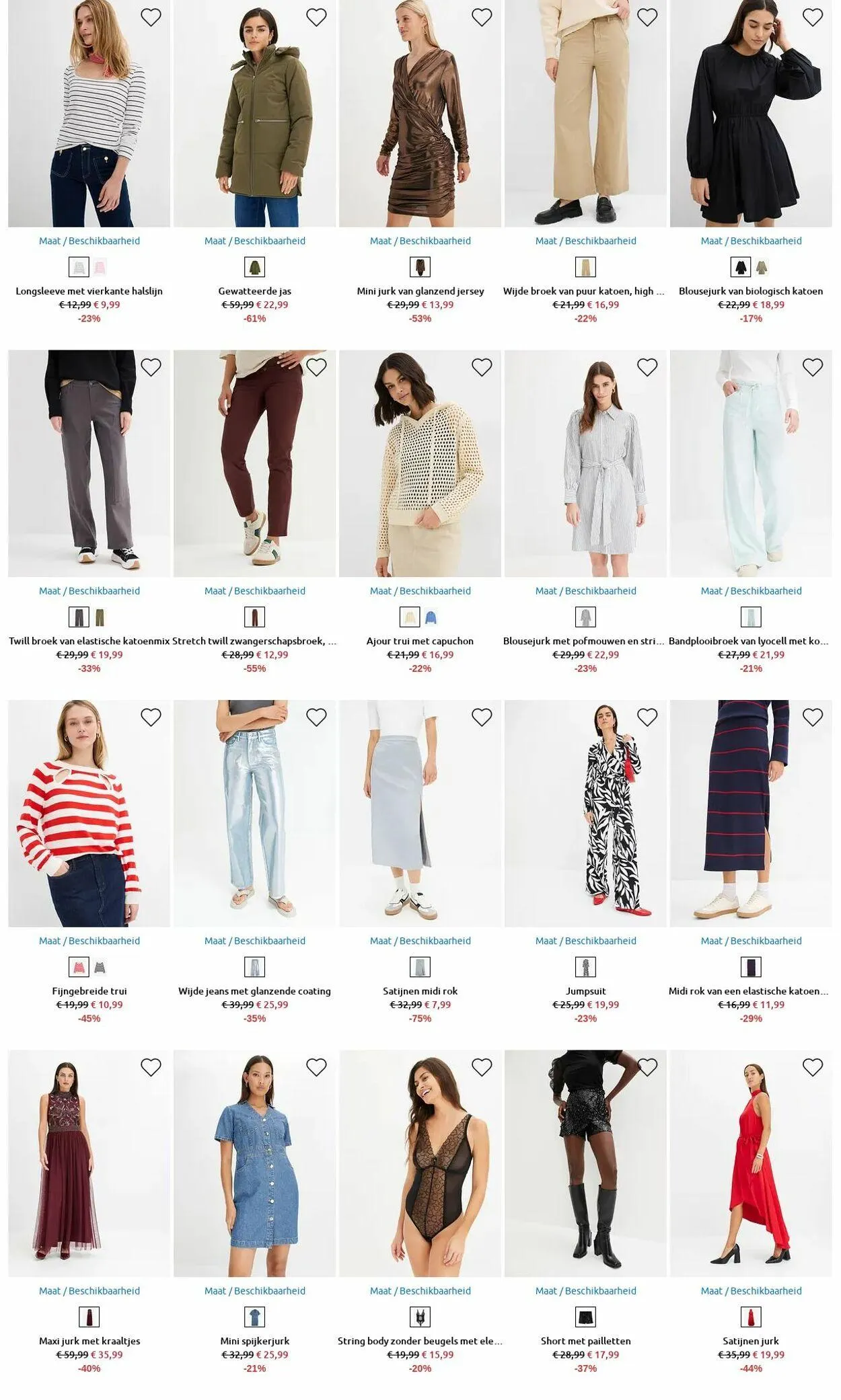Save Fijngebreide trui with the heart icon
This screenshot has width=841, height=1400.
pyautogui.click(x=151, y=717)
